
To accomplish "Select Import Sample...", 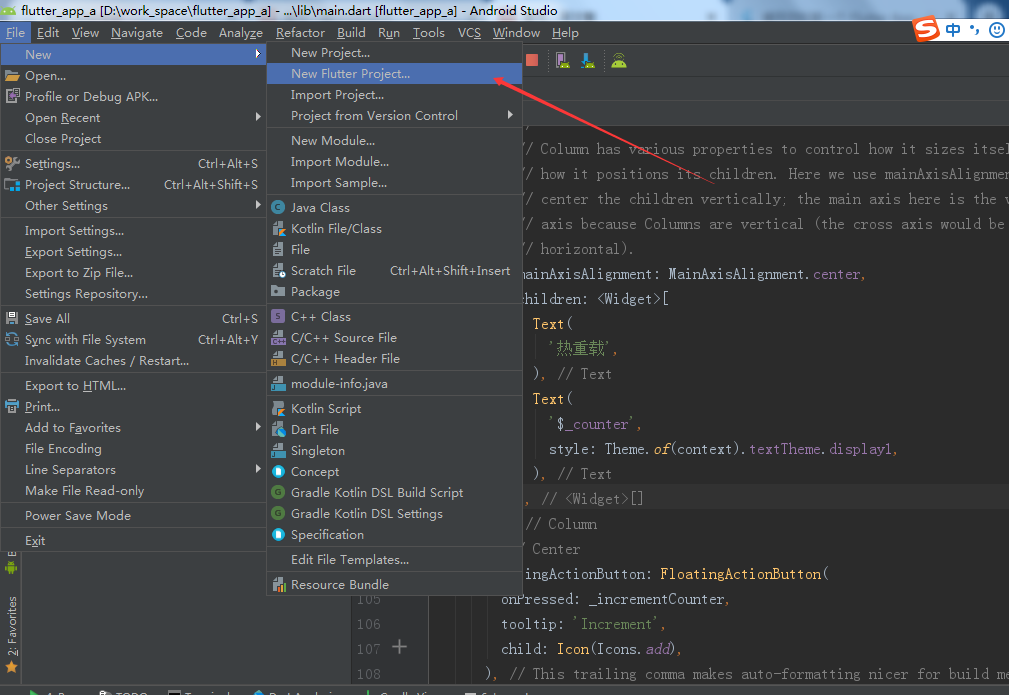I will pyautogui.click(x=394, y=183).
